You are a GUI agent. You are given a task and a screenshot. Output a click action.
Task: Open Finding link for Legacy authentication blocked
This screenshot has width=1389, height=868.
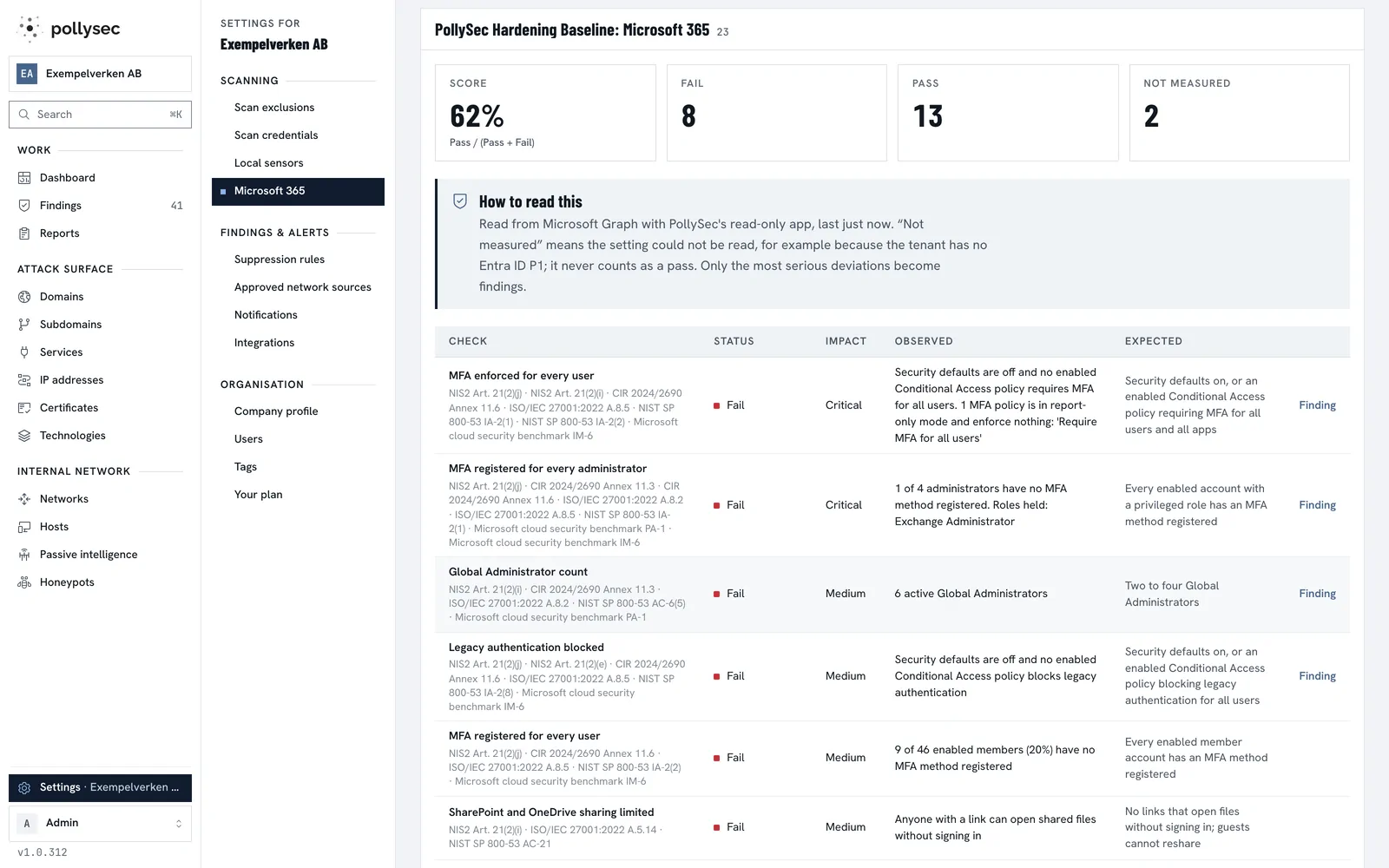[1317, 676]
